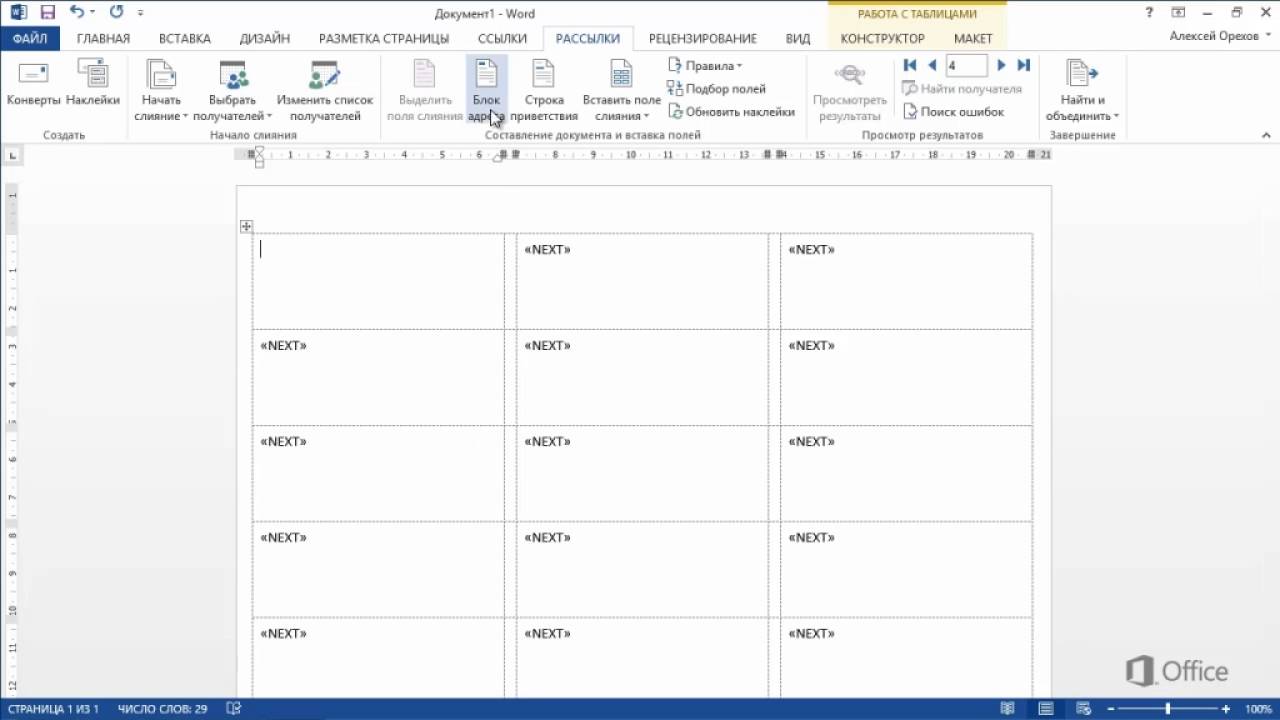Click the Word application icon

coord(18,13)
